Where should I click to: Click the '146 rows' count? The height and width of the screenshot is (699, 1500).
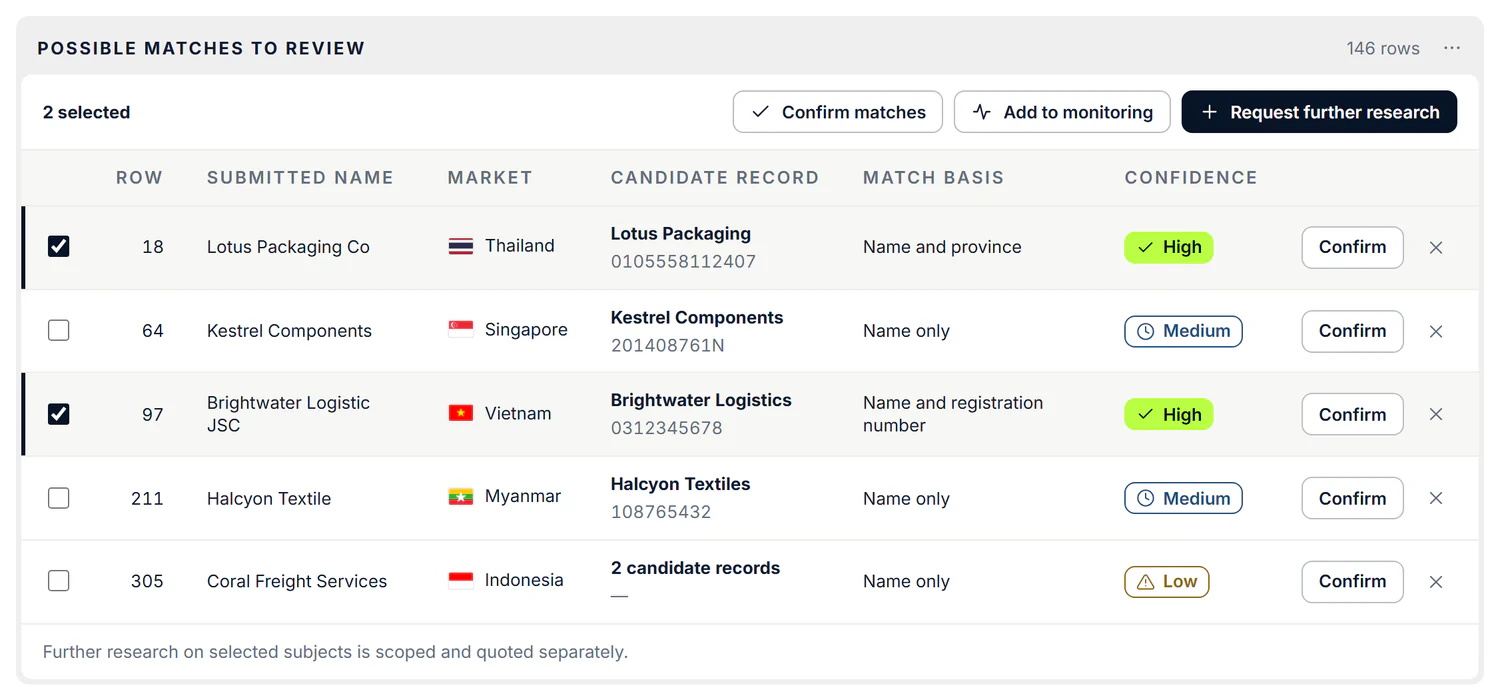click(1383, 48)
